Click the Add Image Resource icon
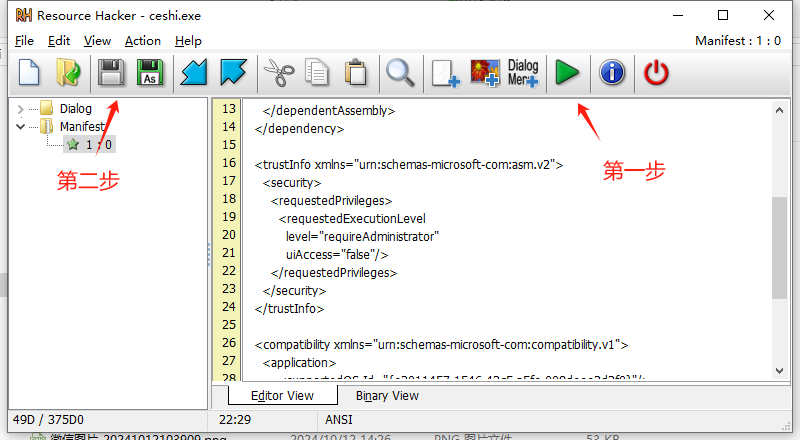The width and height of the screenshot is (800, 440). [x=485, y=73]
